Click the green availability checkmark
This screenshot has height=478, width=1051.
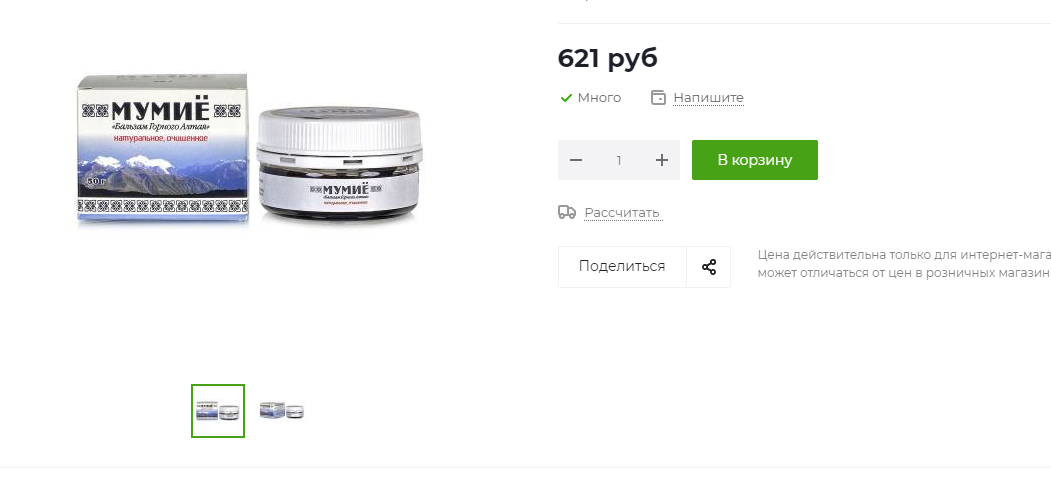pyautogui.click(x=566, y=98)
